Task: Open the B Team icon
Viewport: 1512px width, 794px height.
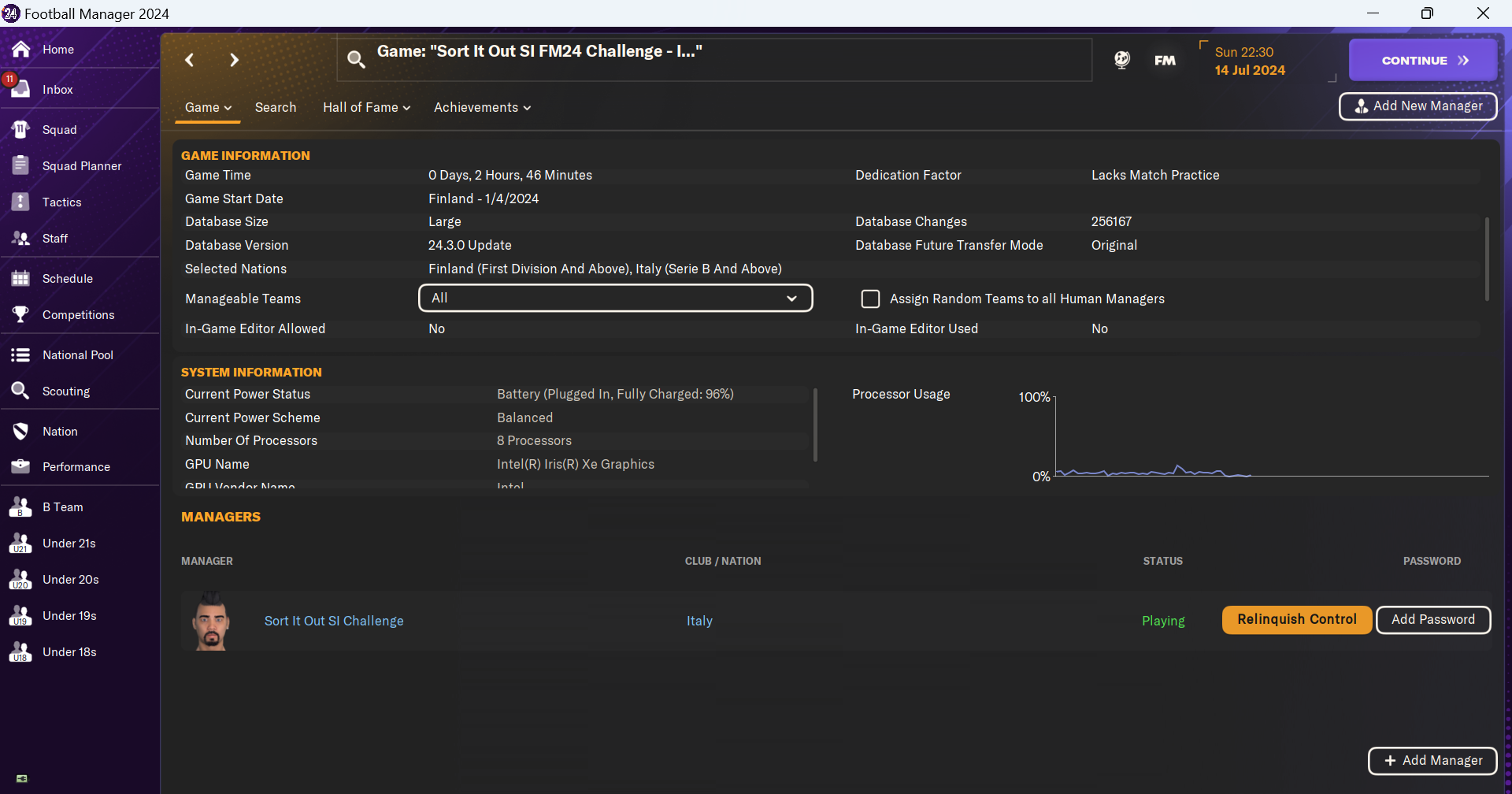Action: point(21,507)
